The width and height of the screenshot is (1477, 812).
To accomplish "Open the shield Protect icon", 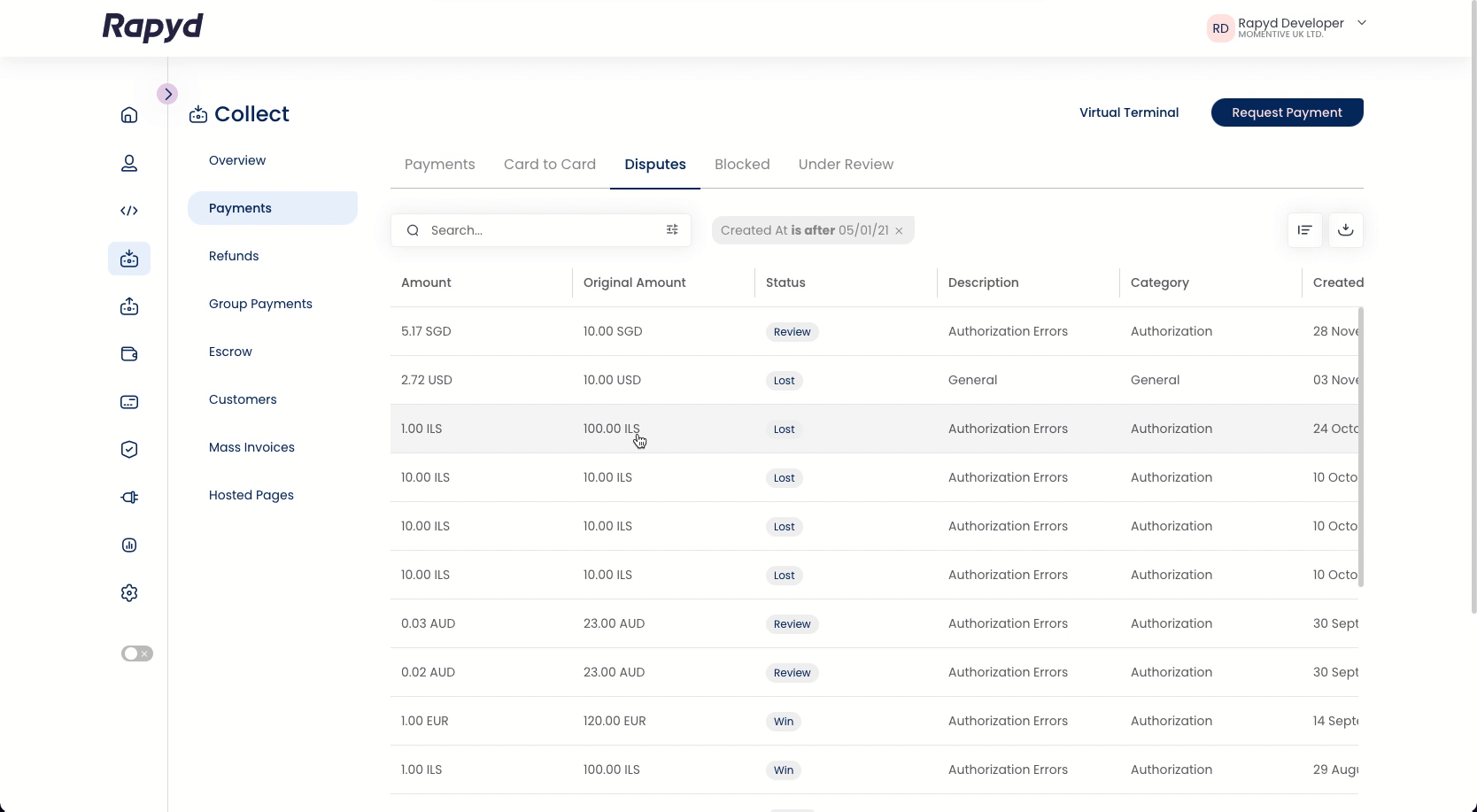I will click(x=129, y=450).
